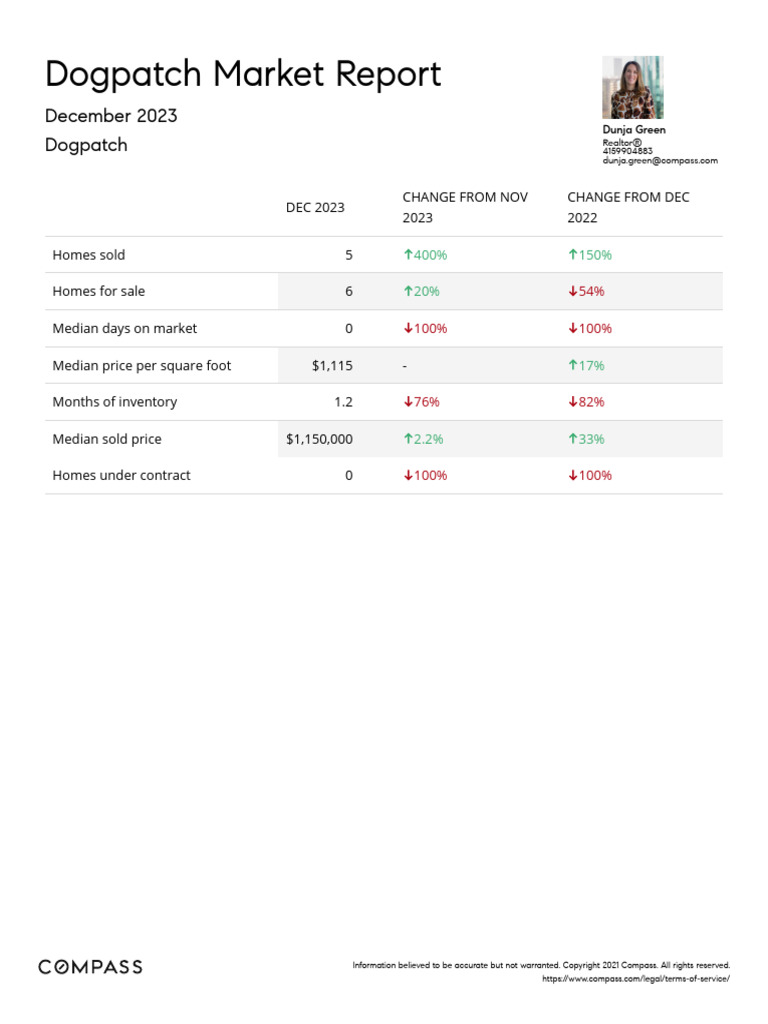Click Dunja Green's profile photo

click(x=632, y=88)
